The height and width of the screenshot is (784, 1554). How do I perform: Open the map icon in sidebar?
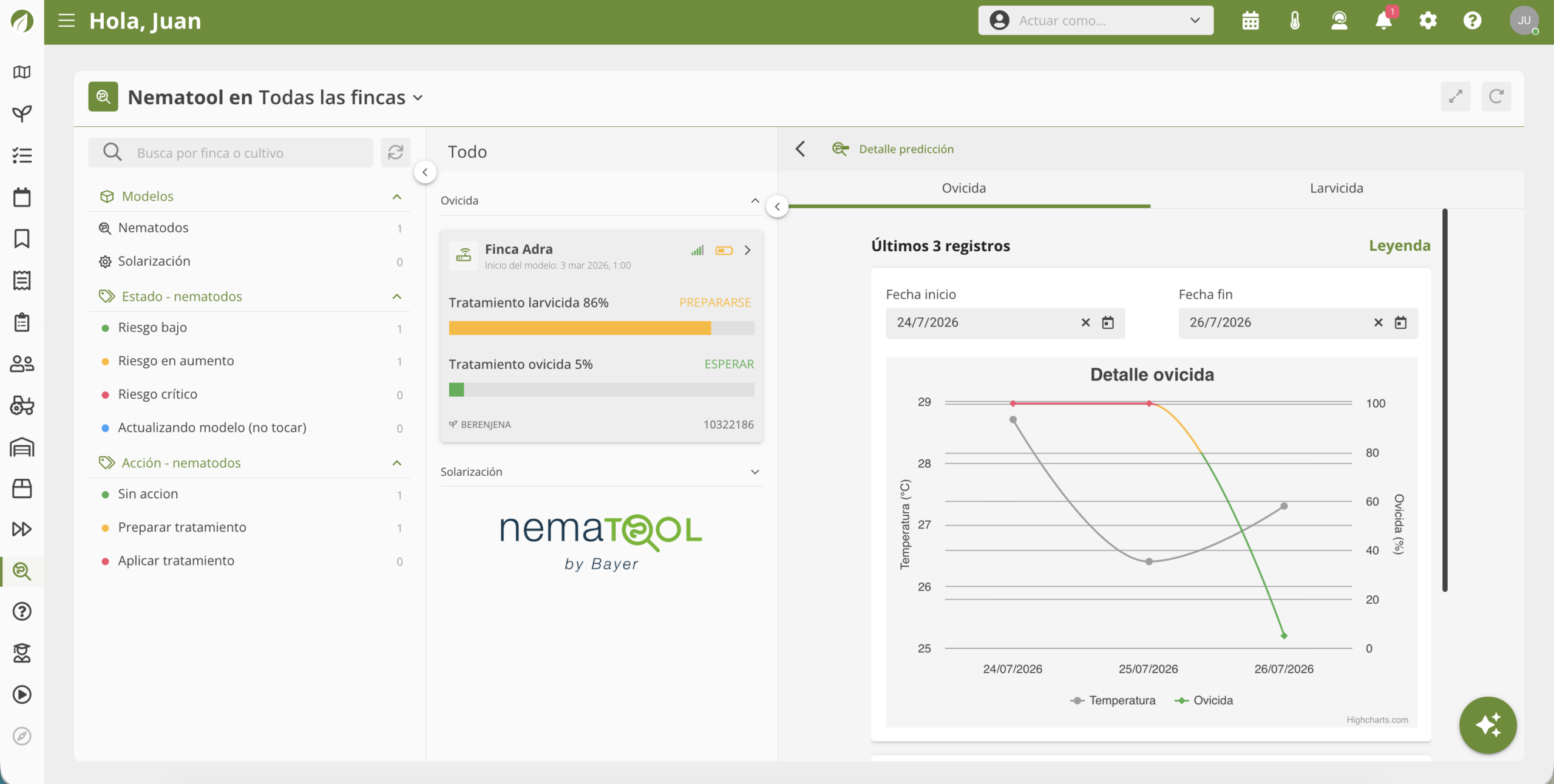[x=22, y=72]
